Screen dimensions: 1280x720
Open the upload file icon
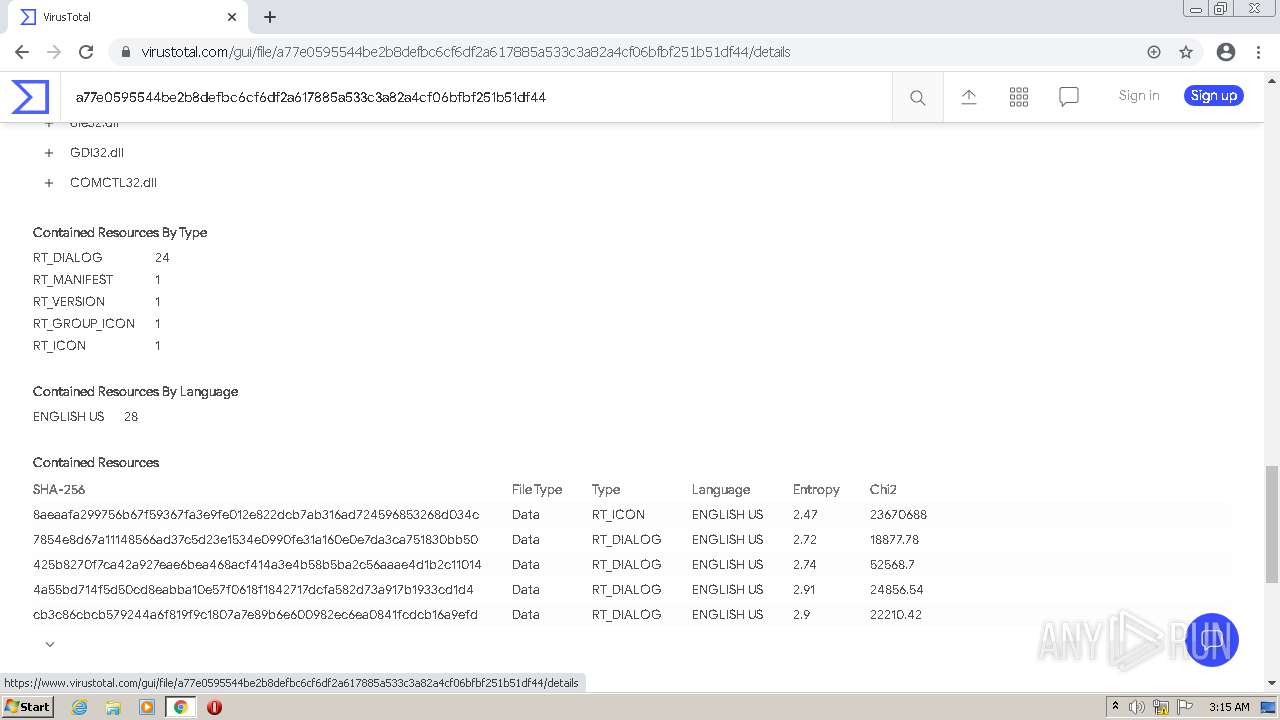(x=969, y=96)
